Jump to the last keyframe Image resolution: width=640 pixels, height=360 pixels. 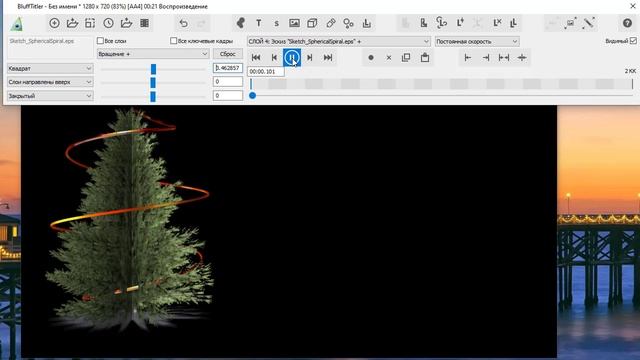(x=328, y=58)
